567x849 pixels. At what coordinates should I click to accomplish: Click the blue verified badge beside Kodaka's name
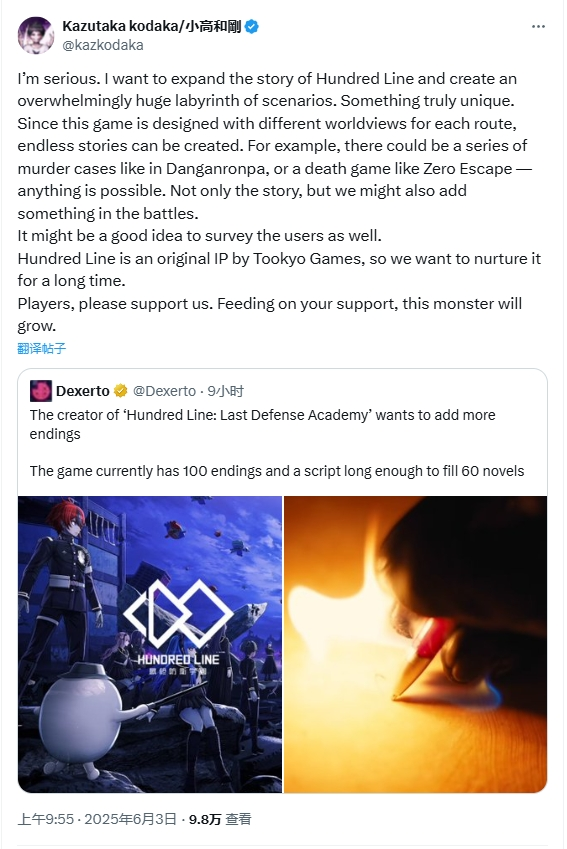(x=252, y=27)
